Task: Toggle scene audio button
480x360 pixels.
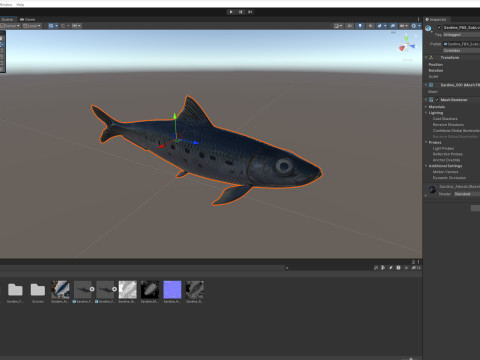Action: click(370, 26)
